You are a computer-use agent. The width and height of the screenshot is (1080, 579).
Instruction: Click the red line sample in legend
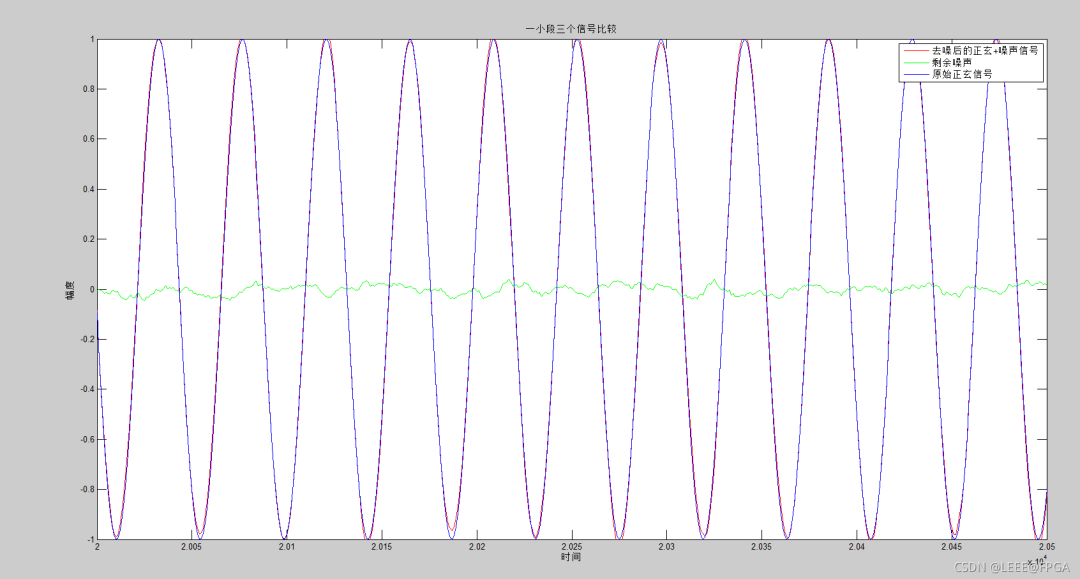tap(915, 50)
